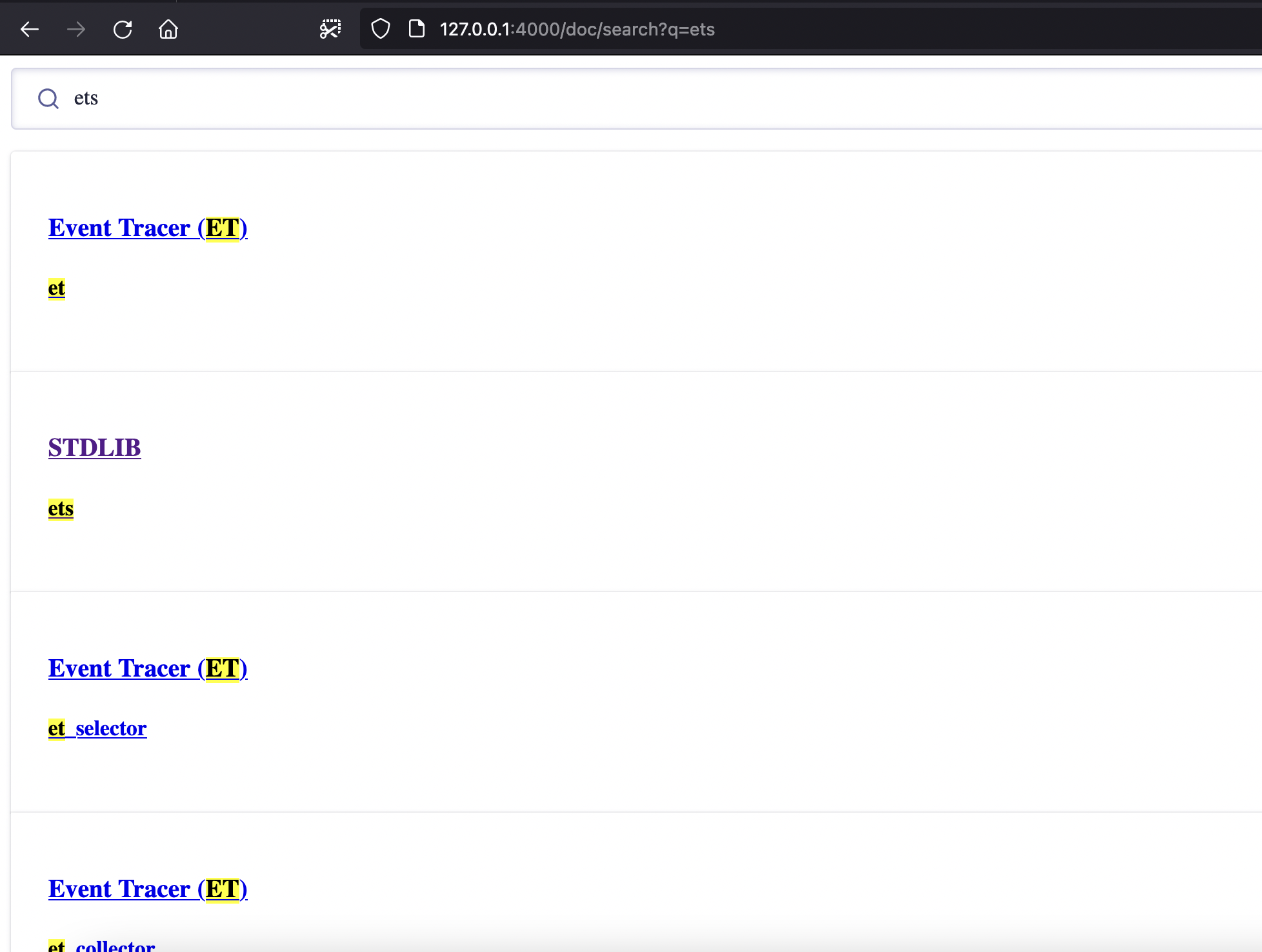This screenshot has width=1262, height=952.
Task: Click the browser forward arrow
Action: pos(76,29)
